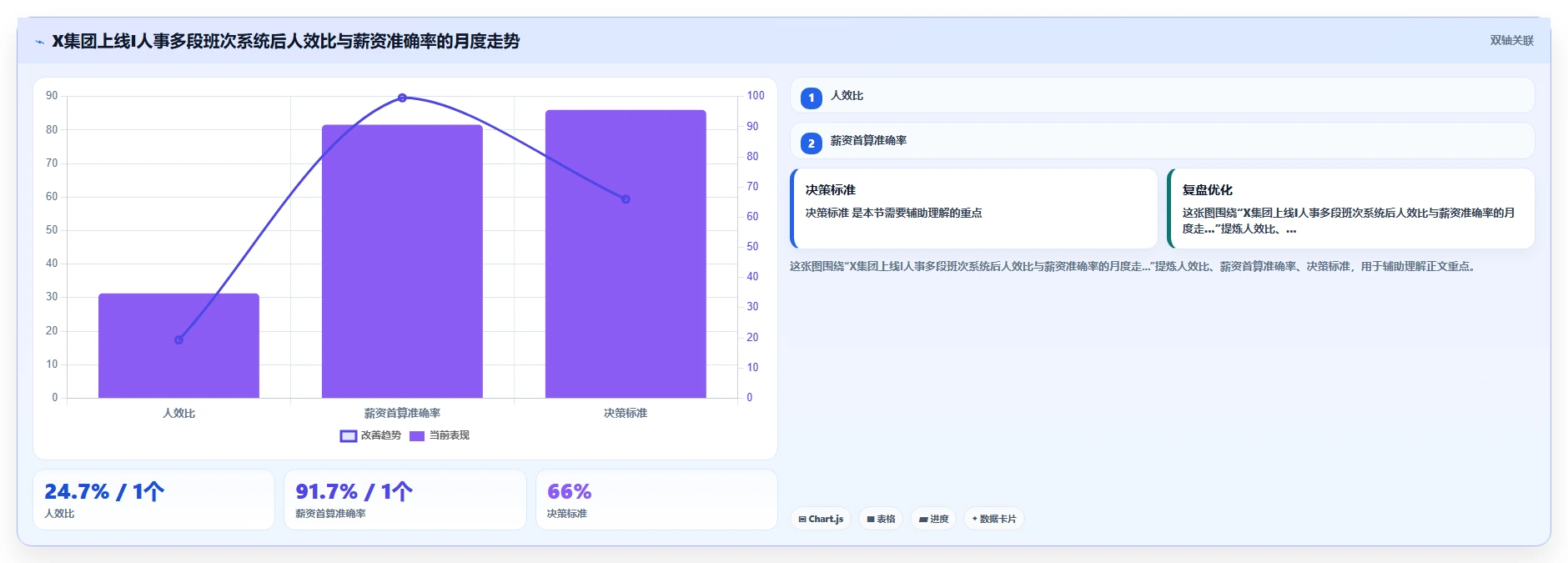Click the 复盘优化 card heading

click(1208, 190)
